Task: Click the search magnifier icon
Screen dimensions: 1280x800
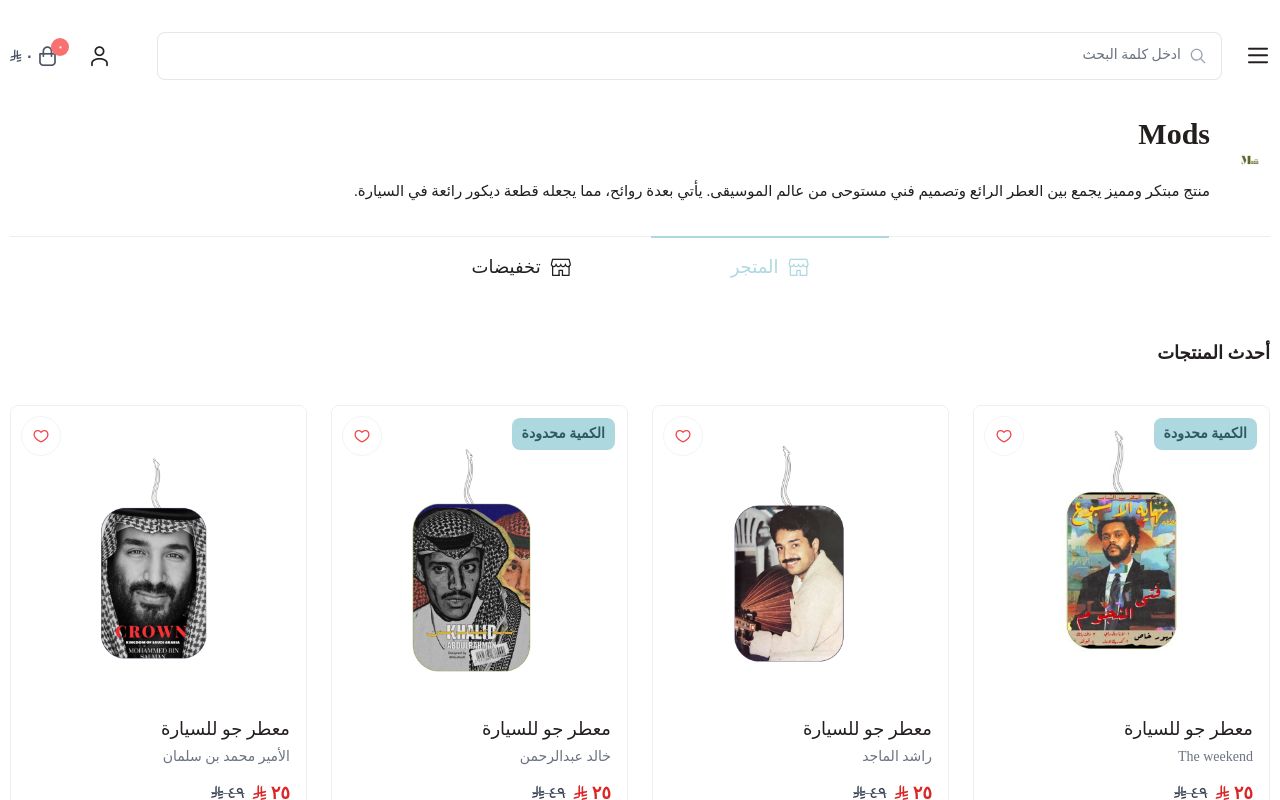Action: 1197,56
